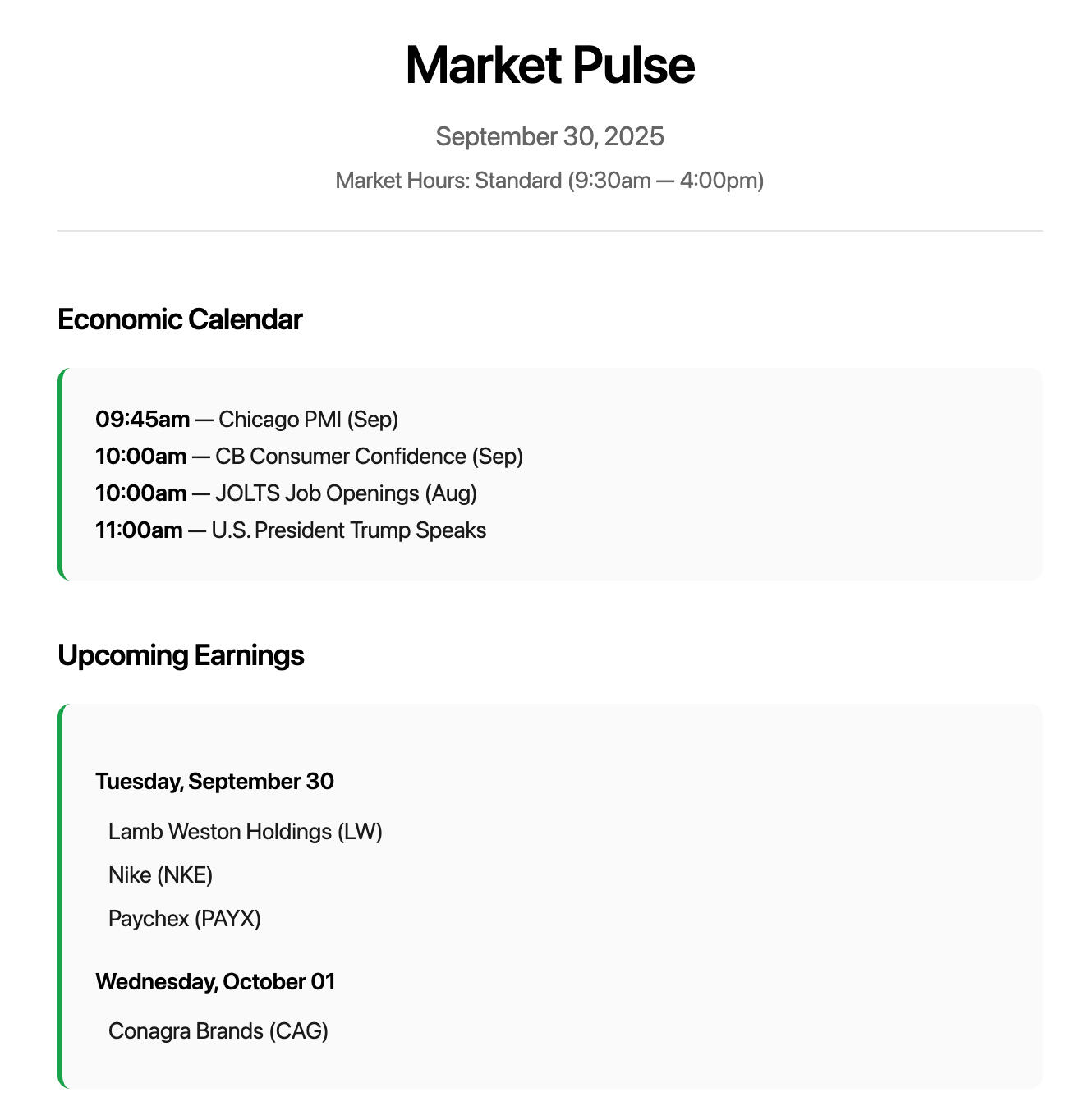The height and width of the screenshot is (1120, 1089).
Task: Open the Chicago PMI (Sep) event
Action: [308, 420]
